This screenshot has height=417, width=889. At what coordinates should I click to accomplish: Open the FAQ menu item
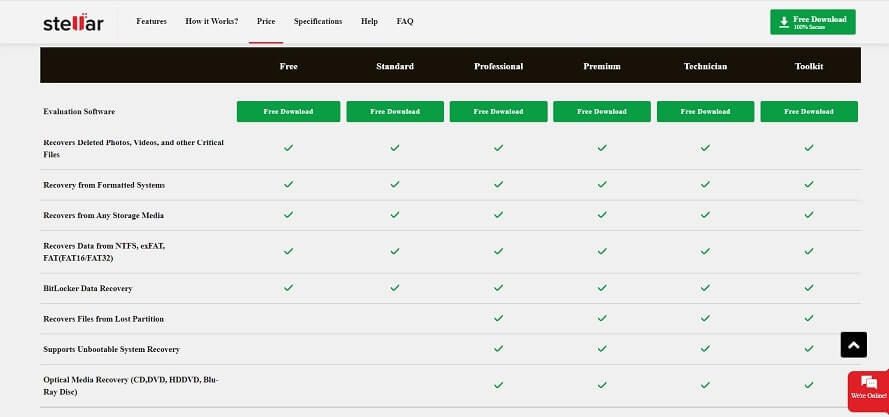tap(405, 22)
